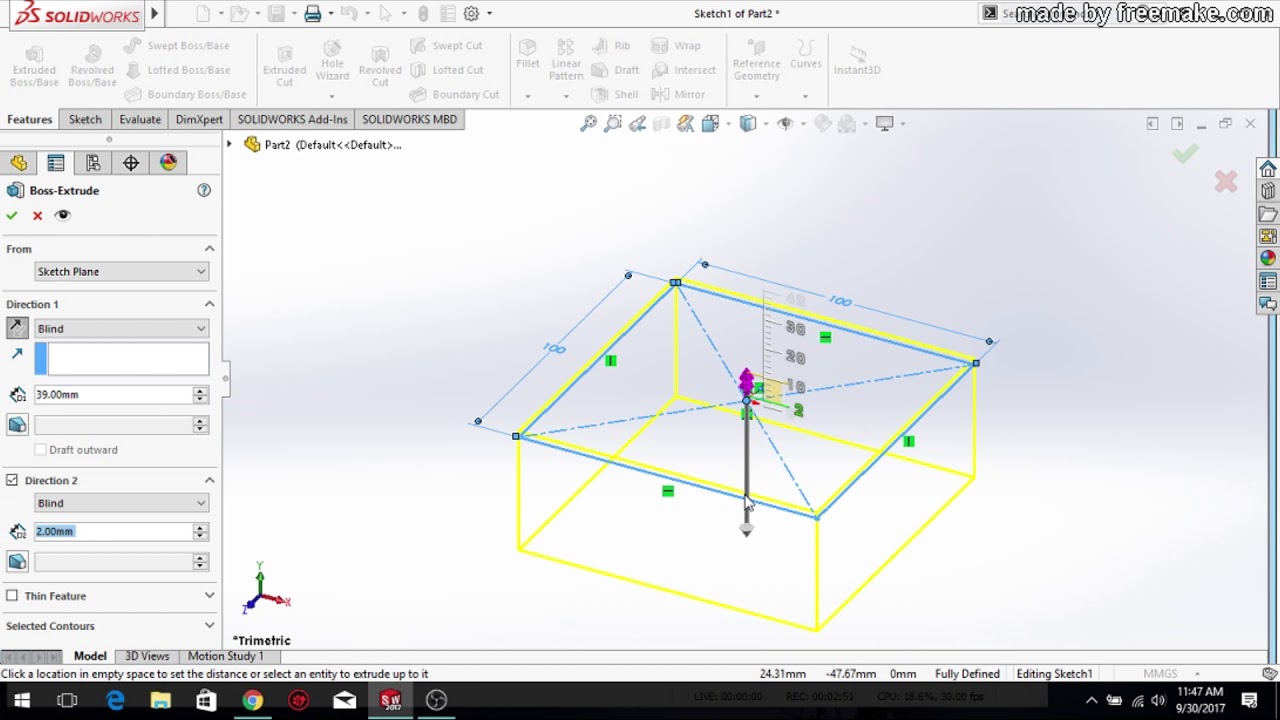Image resolution: width=1280 pixels, height=720 pixels.
Task: Open the DimXpertManager tab icon
Action: pyautogui.click(x=131, y=163)
